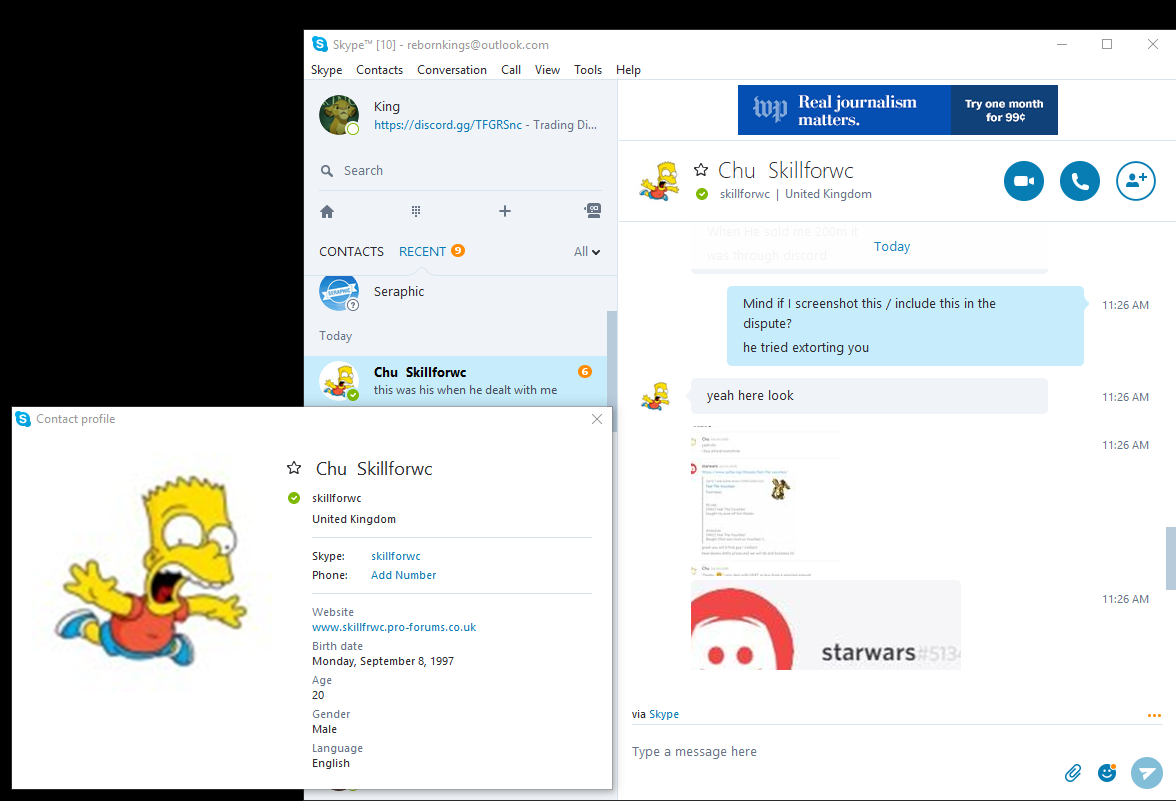Open the dial pad icon
This screenshot has width=1176, height=801.
tap(416, 212)
